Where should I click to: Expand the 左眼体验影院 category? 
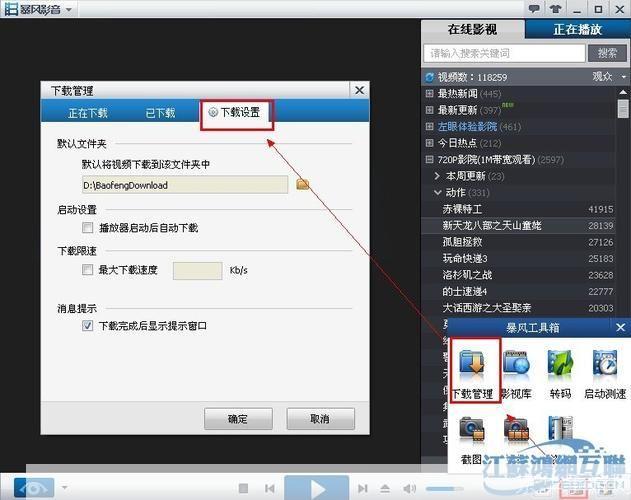click(429, 126)
